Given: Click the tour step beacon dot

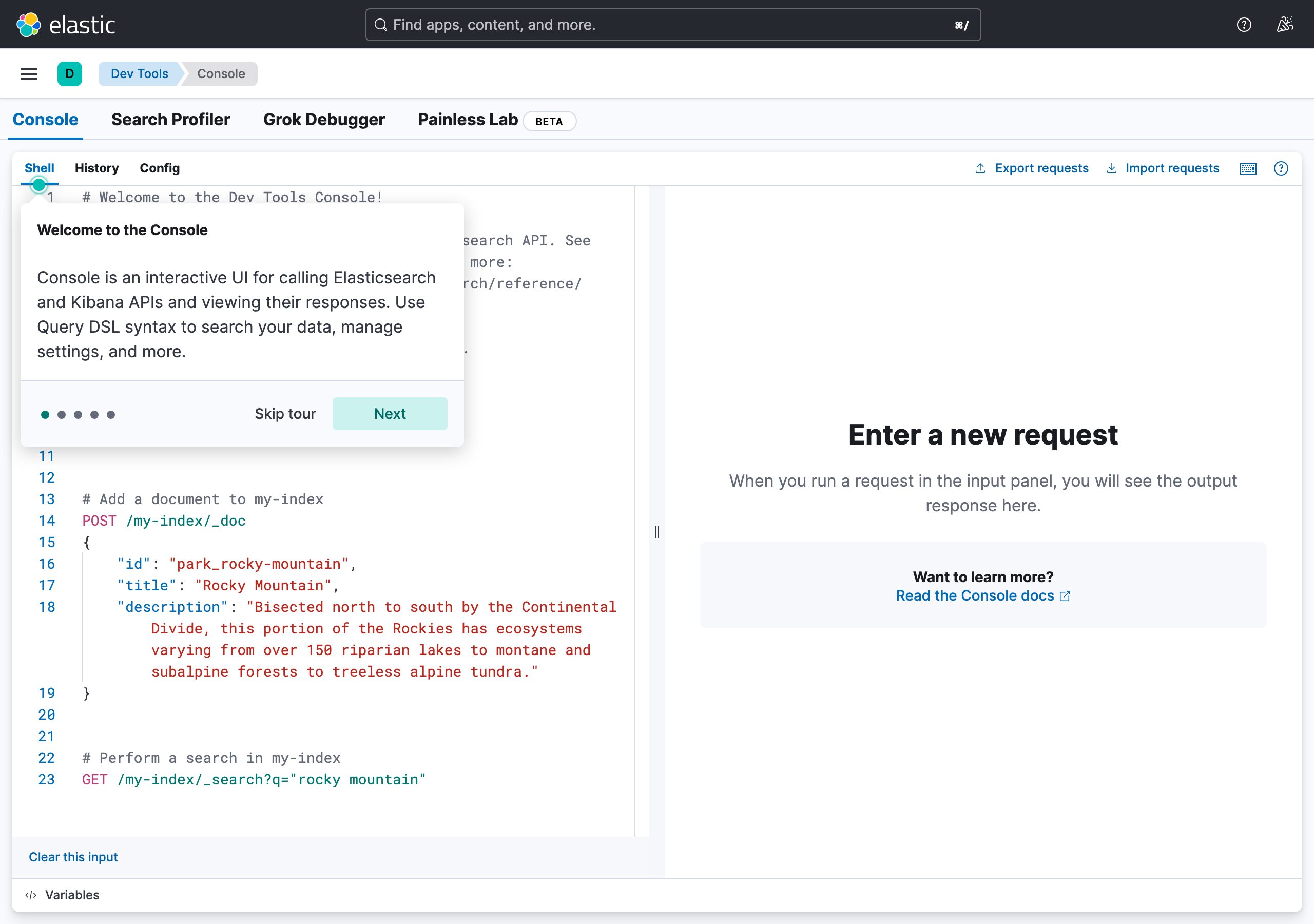Looking at the screenshot, I should pos(39,185).
